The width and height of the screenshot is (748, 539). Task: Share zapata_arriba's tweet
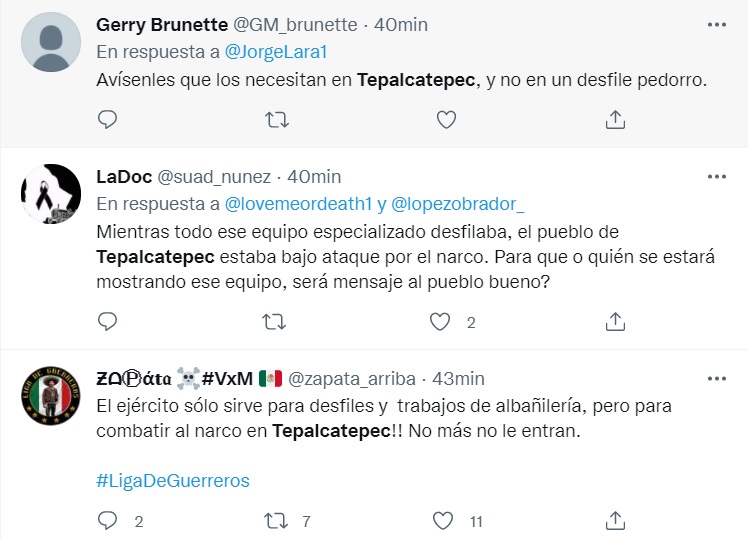616,521
